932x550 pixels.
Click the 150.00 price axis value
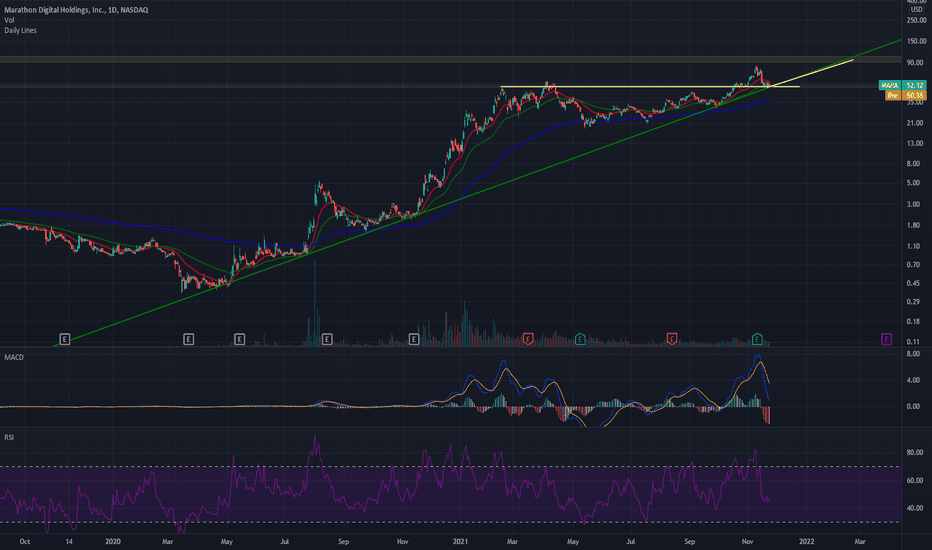(917, 41)
